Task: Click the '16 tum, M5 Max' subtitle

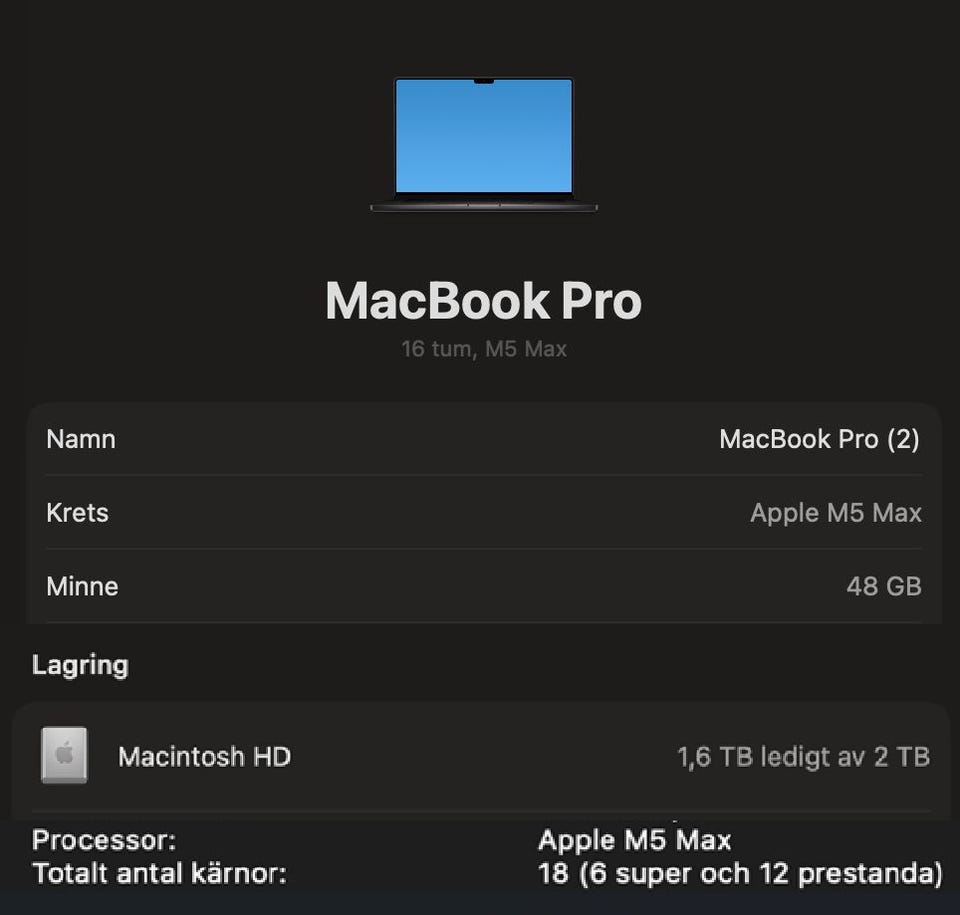Action: (x=484, y=349)
